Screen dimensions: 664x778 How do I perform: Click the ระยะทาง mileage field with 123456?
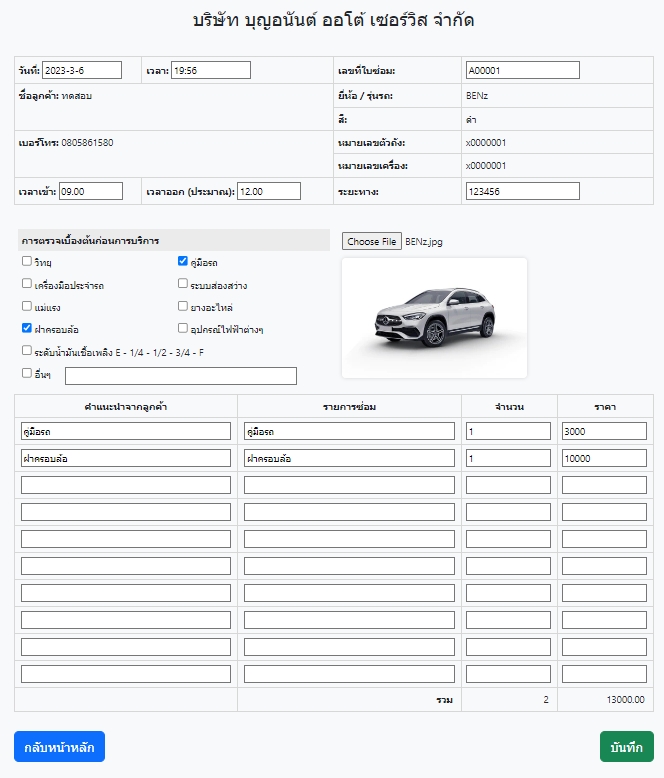pyautogui.click(x=522, y=191)
